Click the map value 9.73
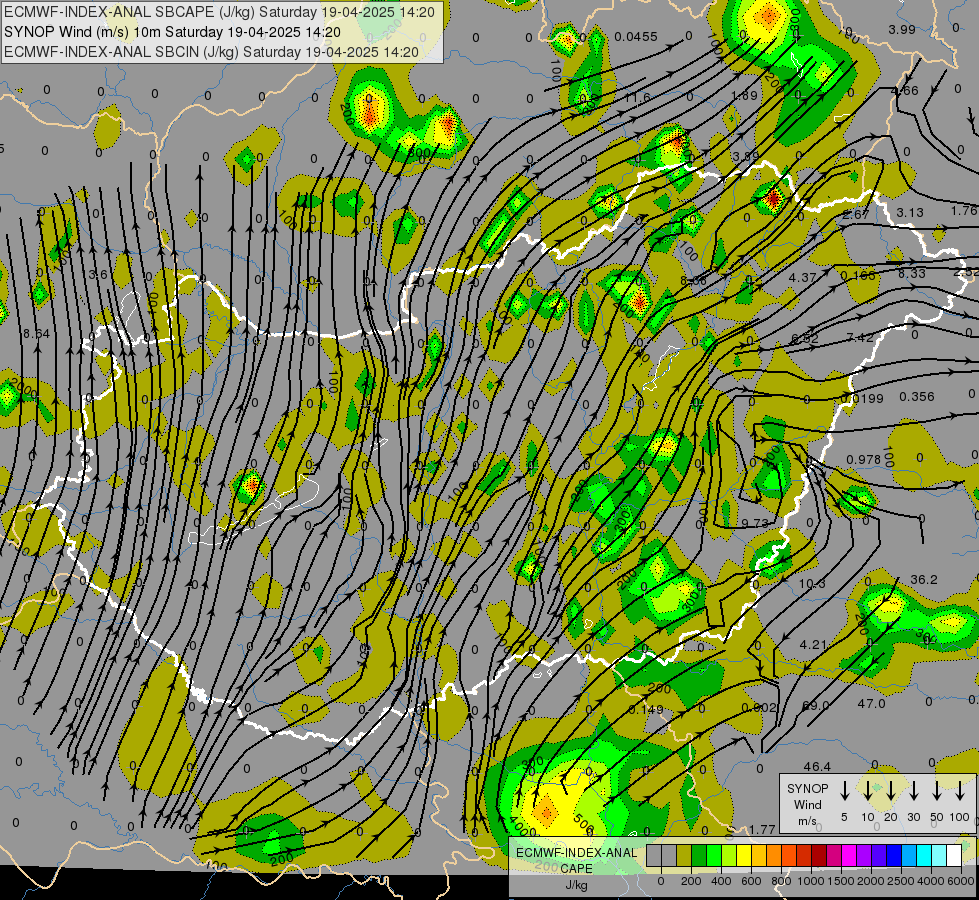 [755, 523]
